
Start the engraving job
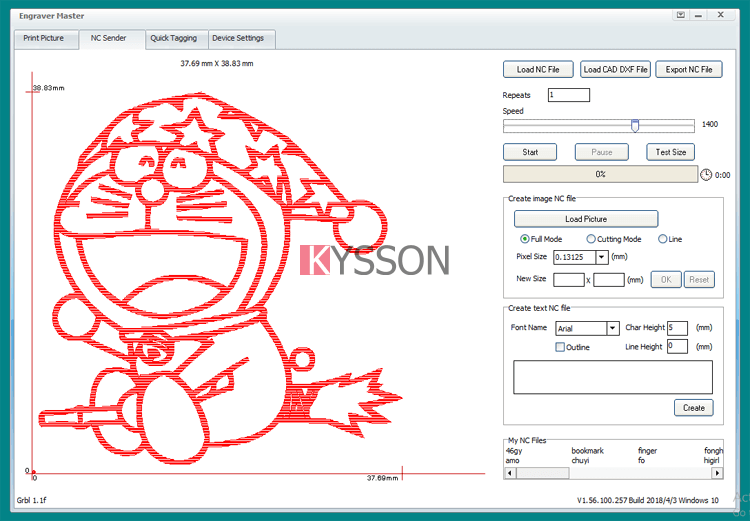(x=530, y=152)
